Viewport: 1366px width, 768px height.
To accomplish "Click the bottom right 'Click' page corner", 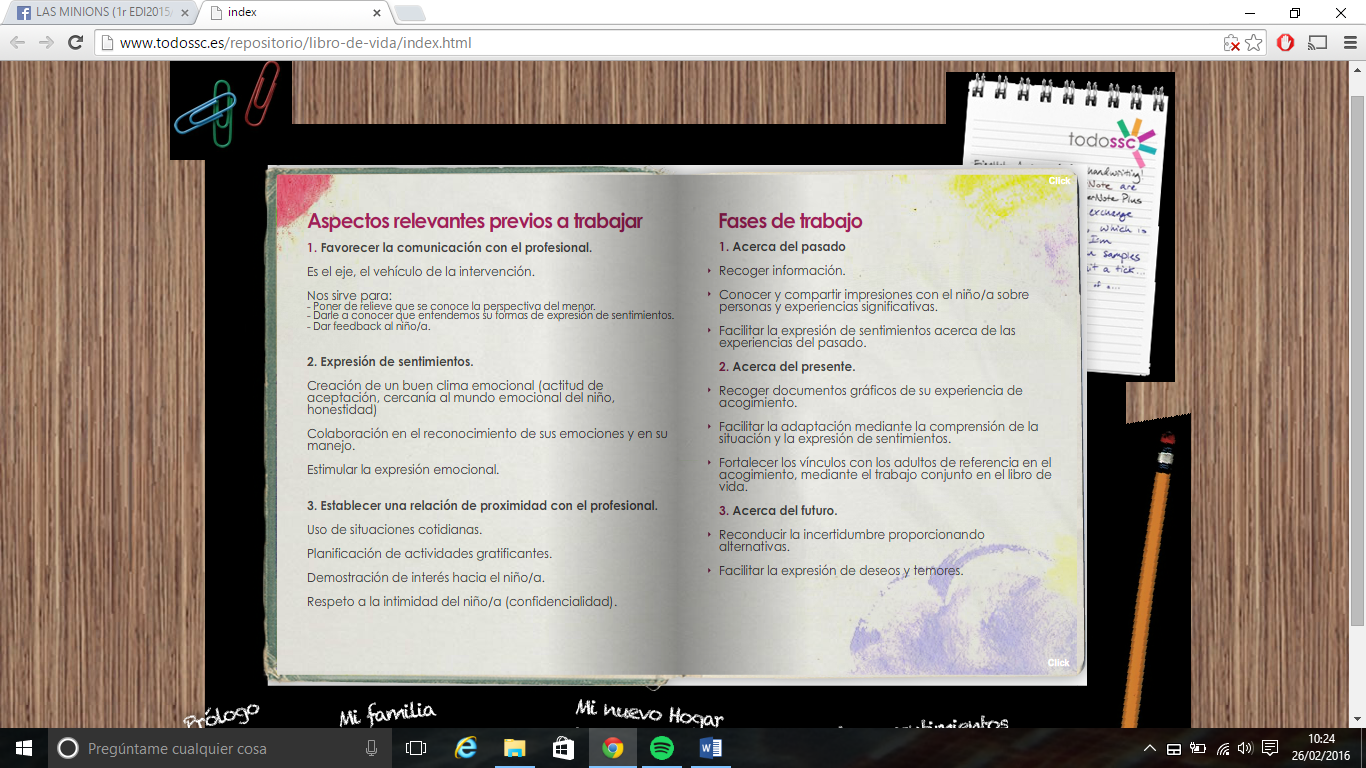I will (1058, 663).
